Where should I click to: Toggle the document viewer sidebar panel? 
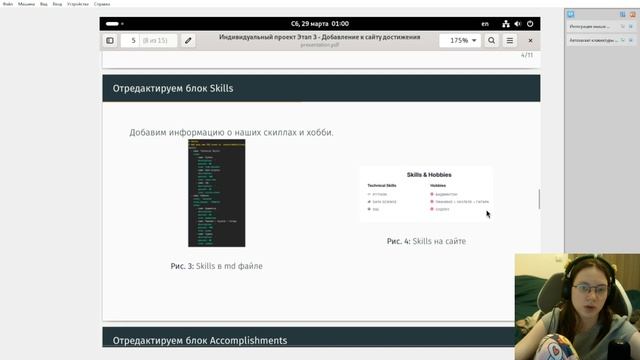[110, 40]
